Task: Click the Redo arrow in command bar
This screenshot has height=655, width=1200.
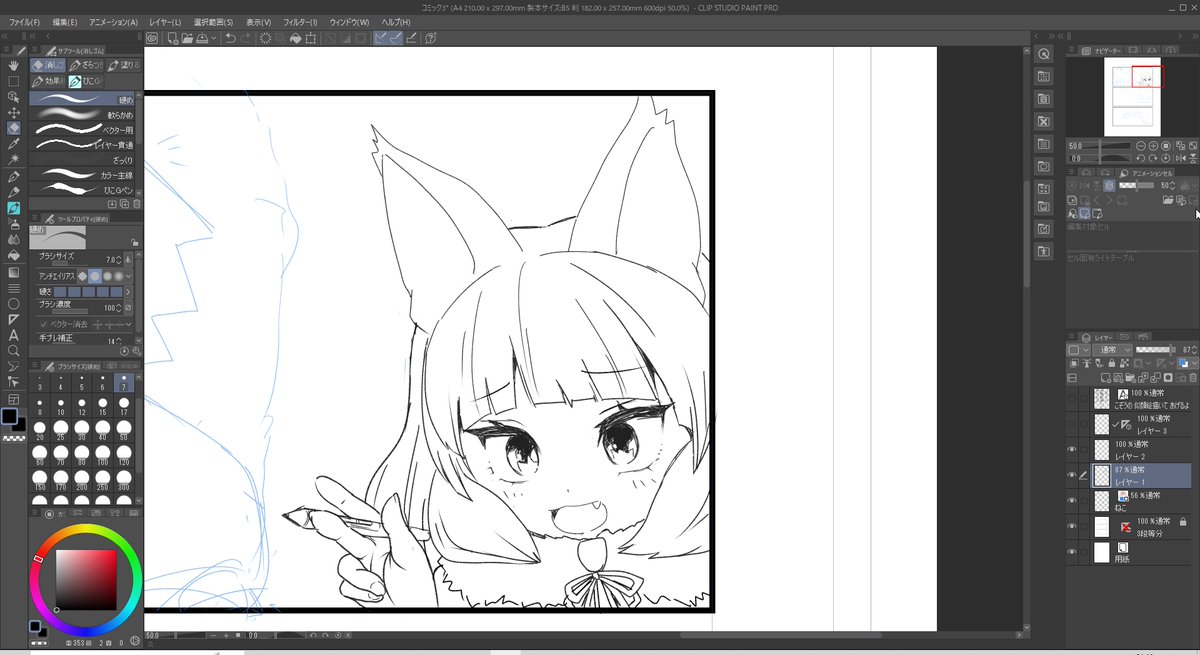Action: (x=245, y=38)
